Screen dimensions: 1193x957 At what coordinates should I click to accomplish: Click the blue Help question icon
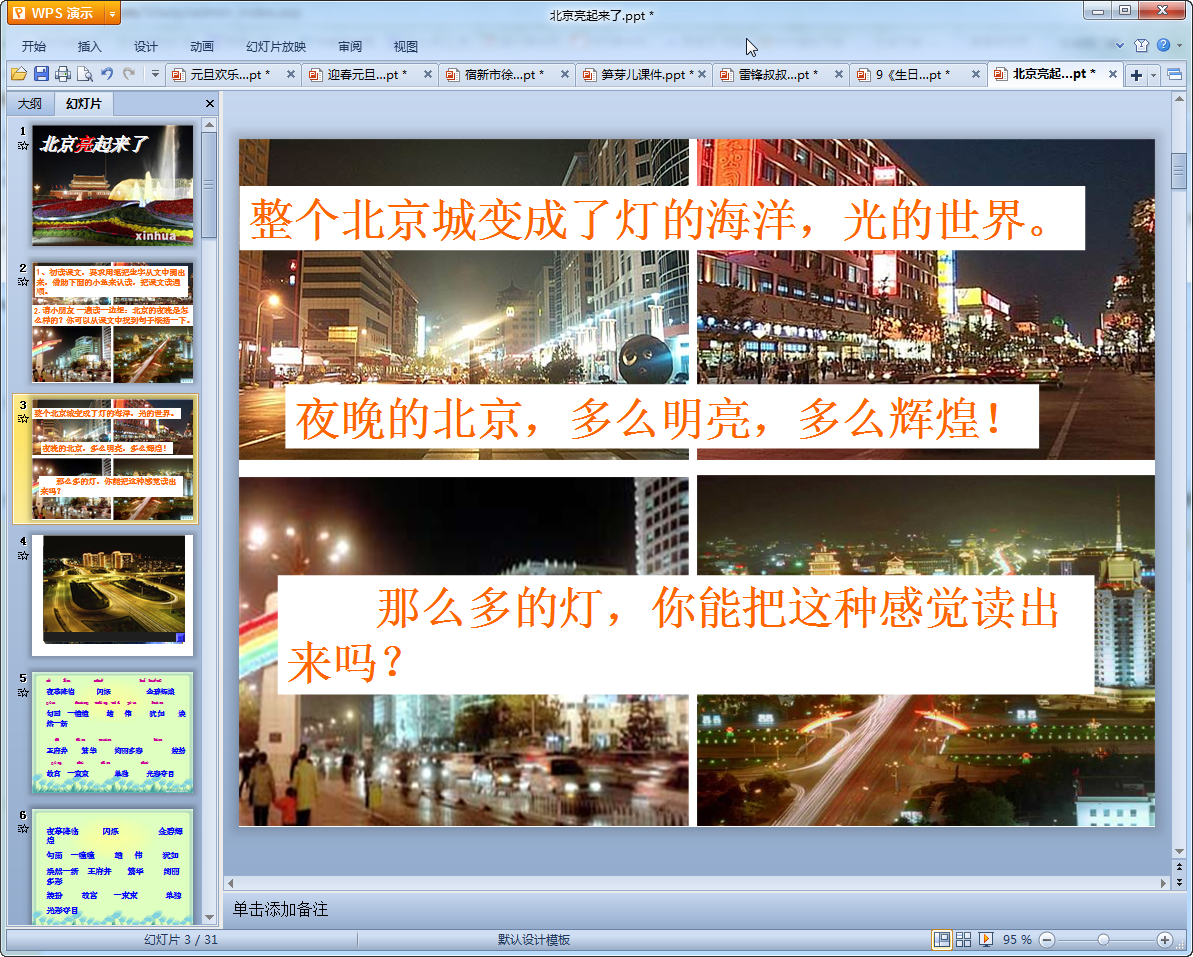[x=1163, y=46]
